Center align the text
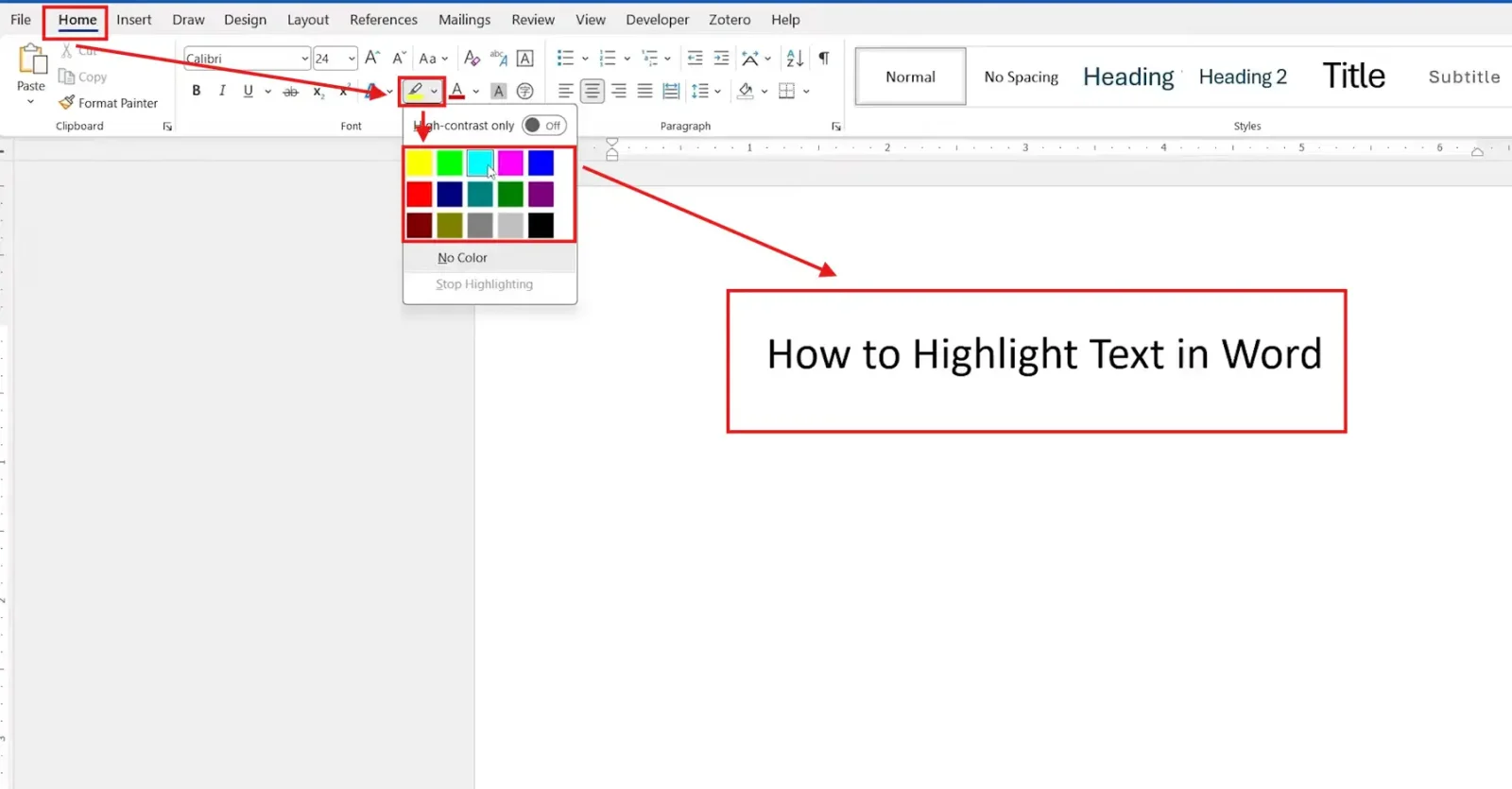Image resolution: width=1512 pixels, height=789 pixels. (592, 91)
